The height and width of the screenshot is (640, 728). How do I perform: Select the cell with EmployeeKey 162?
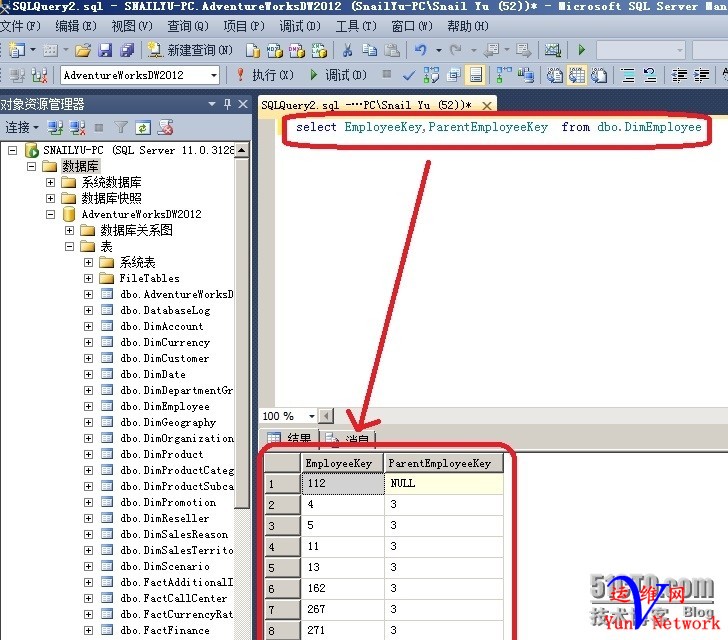(x=342, y=588)
